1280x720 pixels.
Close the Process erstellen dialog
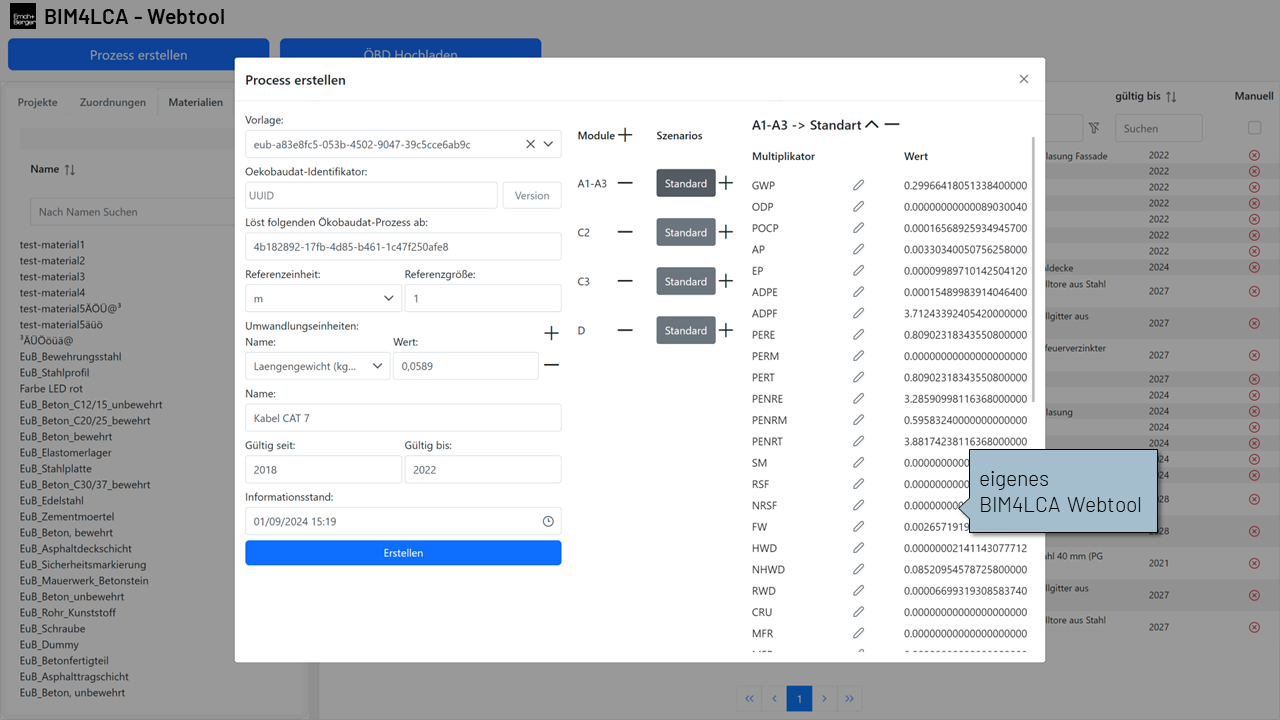(x=1023, y=79)
